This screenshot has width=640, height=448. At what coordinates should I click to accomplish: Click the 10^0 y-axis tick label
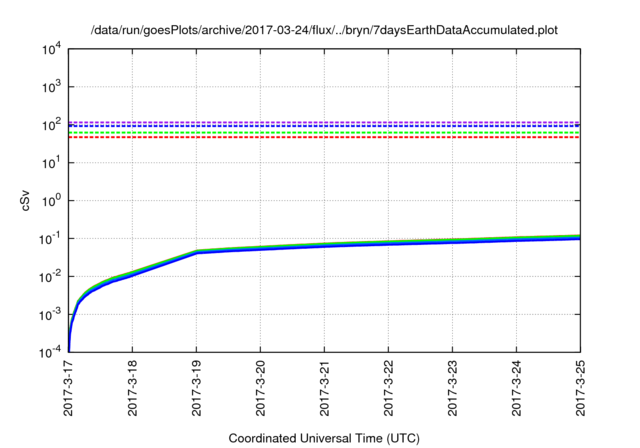pos(52,201)
